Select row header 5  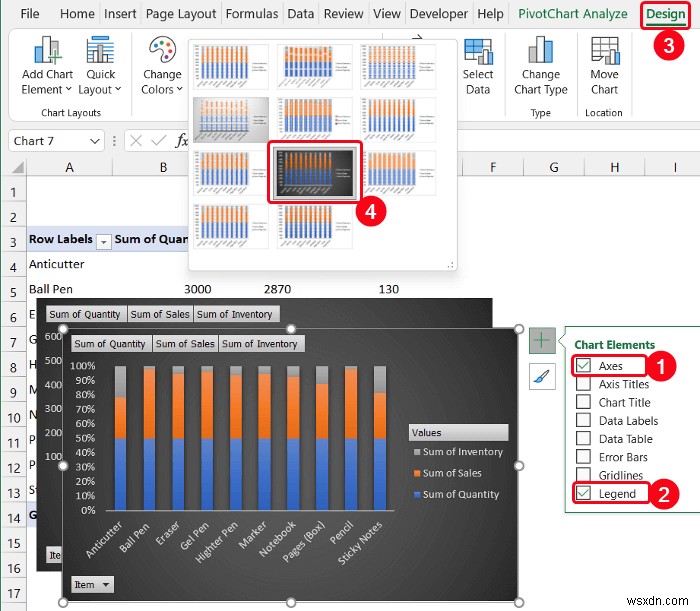pyautogui.click(x=13, y=292)
